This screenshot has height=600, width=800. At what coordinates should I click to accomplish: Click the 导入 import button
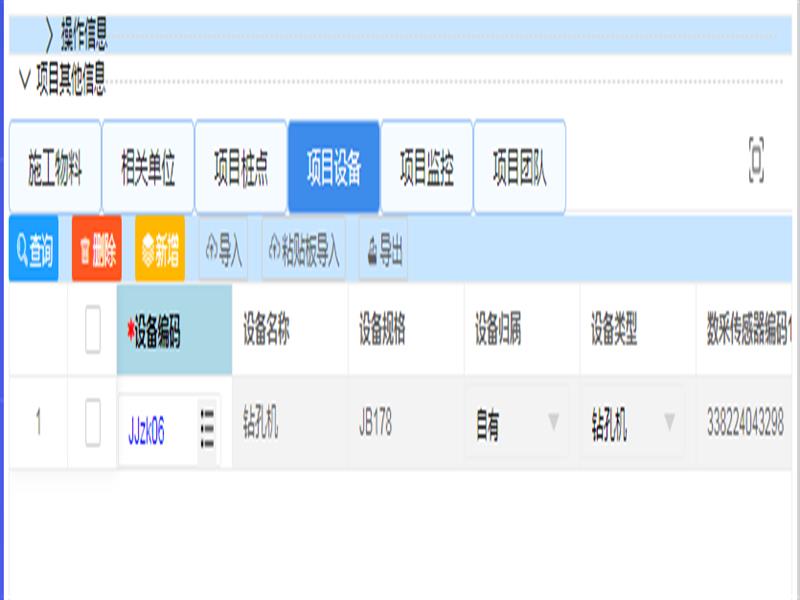coord(223,249)
